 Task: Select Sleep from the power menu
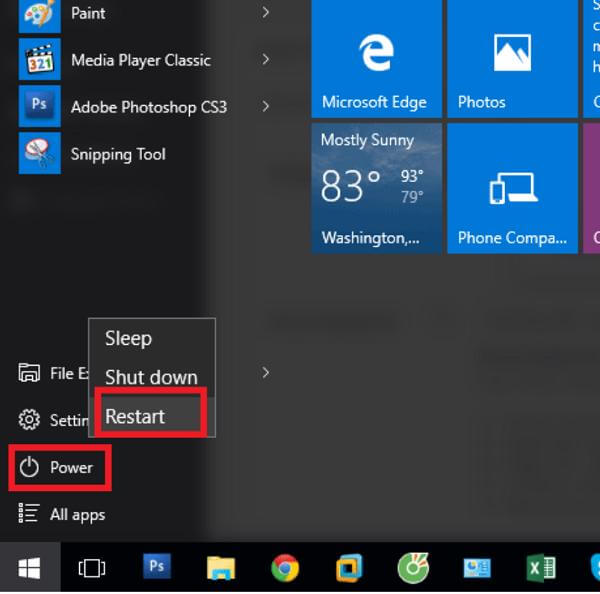(x=128, y=339)
